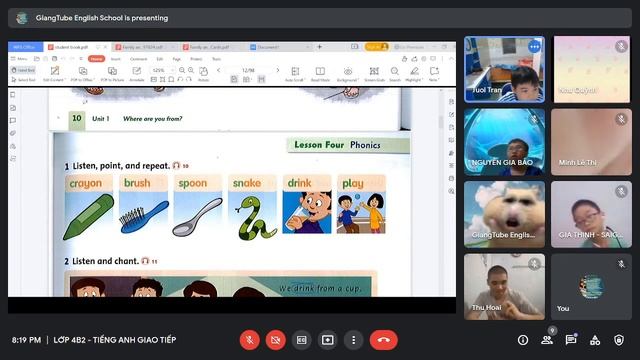Open the Meet chat panel
640x360 pixels.
point(571,340)
